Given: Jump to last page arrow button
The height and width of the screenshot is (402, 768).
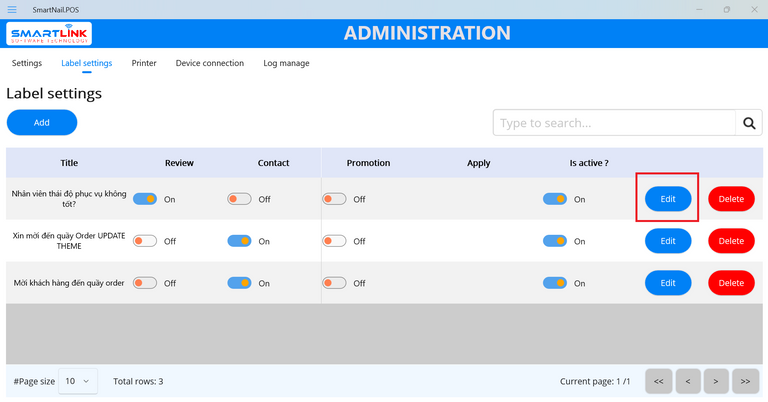Looking at the screenshot, I should (745, 381).
